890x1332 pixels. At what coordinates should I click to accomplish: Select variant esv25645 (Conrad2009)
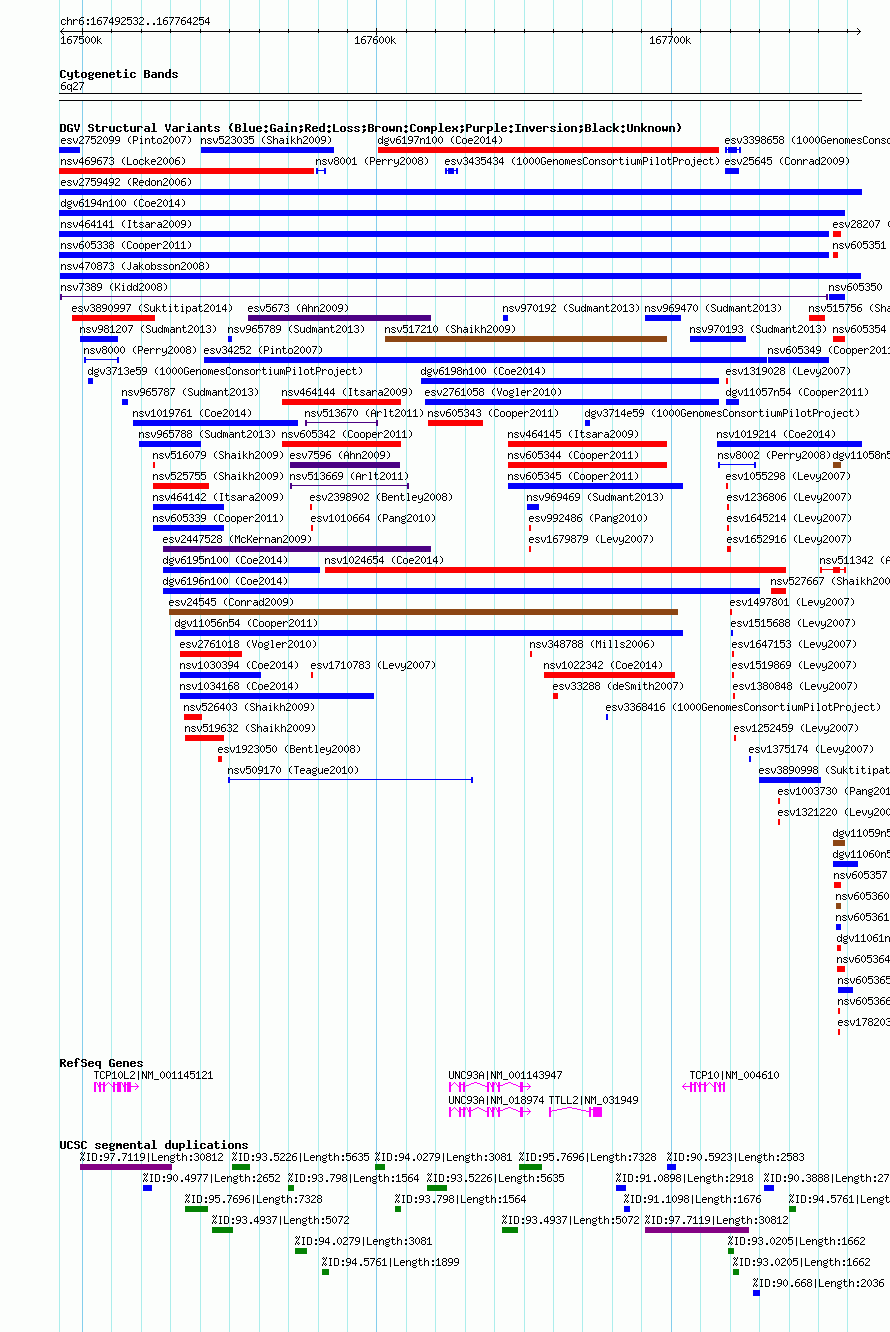coord(787,161)
